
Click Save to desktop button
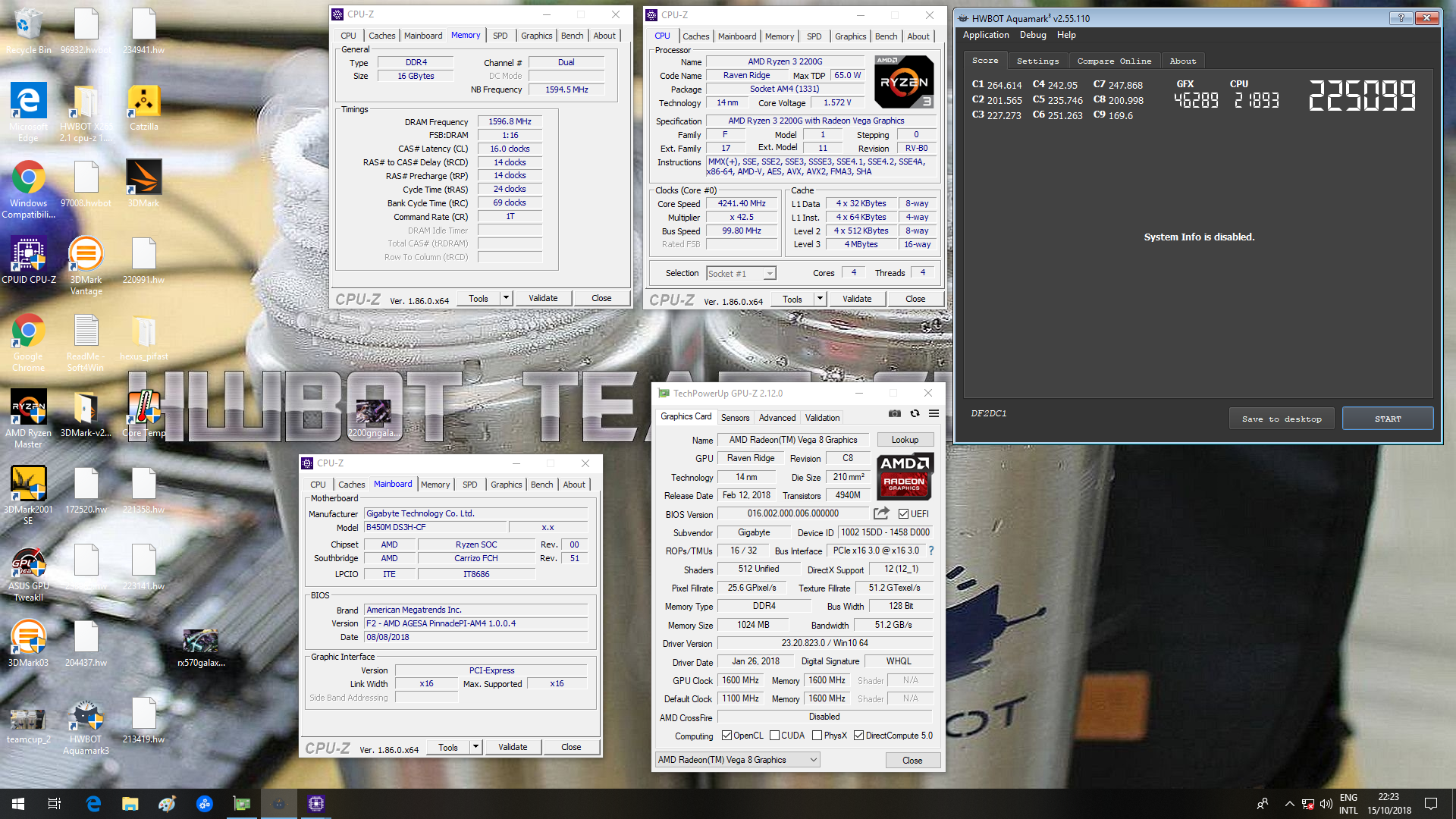tap(1282, 419)
